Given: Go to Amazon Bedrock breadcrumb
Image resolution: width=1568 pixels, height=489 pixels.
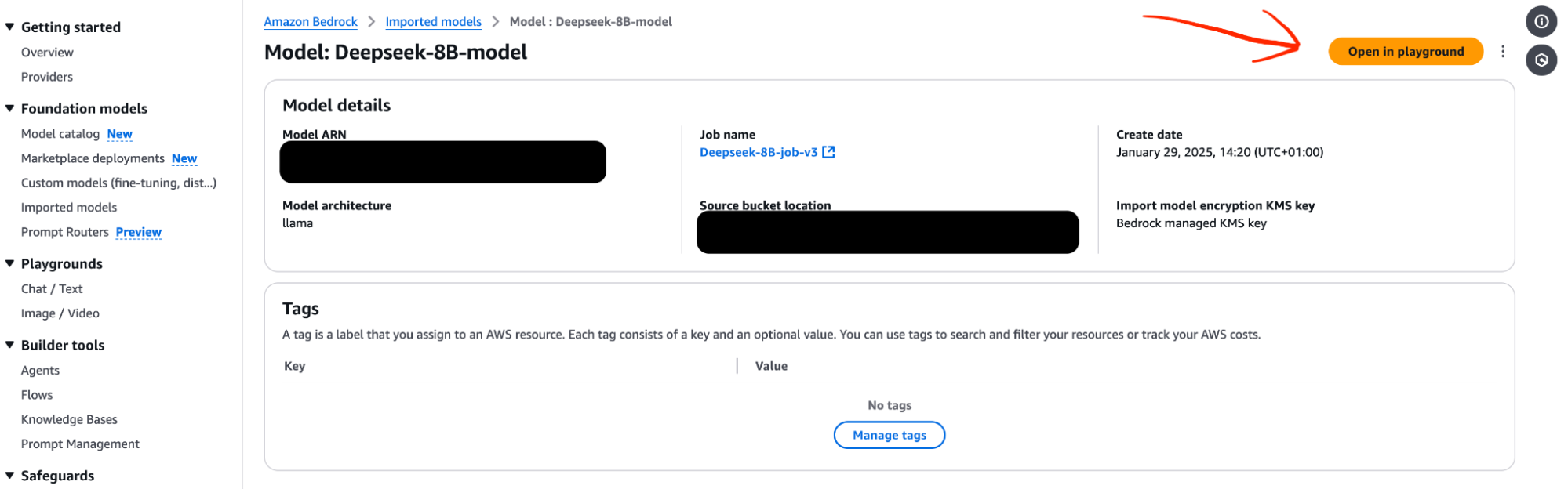Looking at the screenshot, I should click(x=311, y=22).
